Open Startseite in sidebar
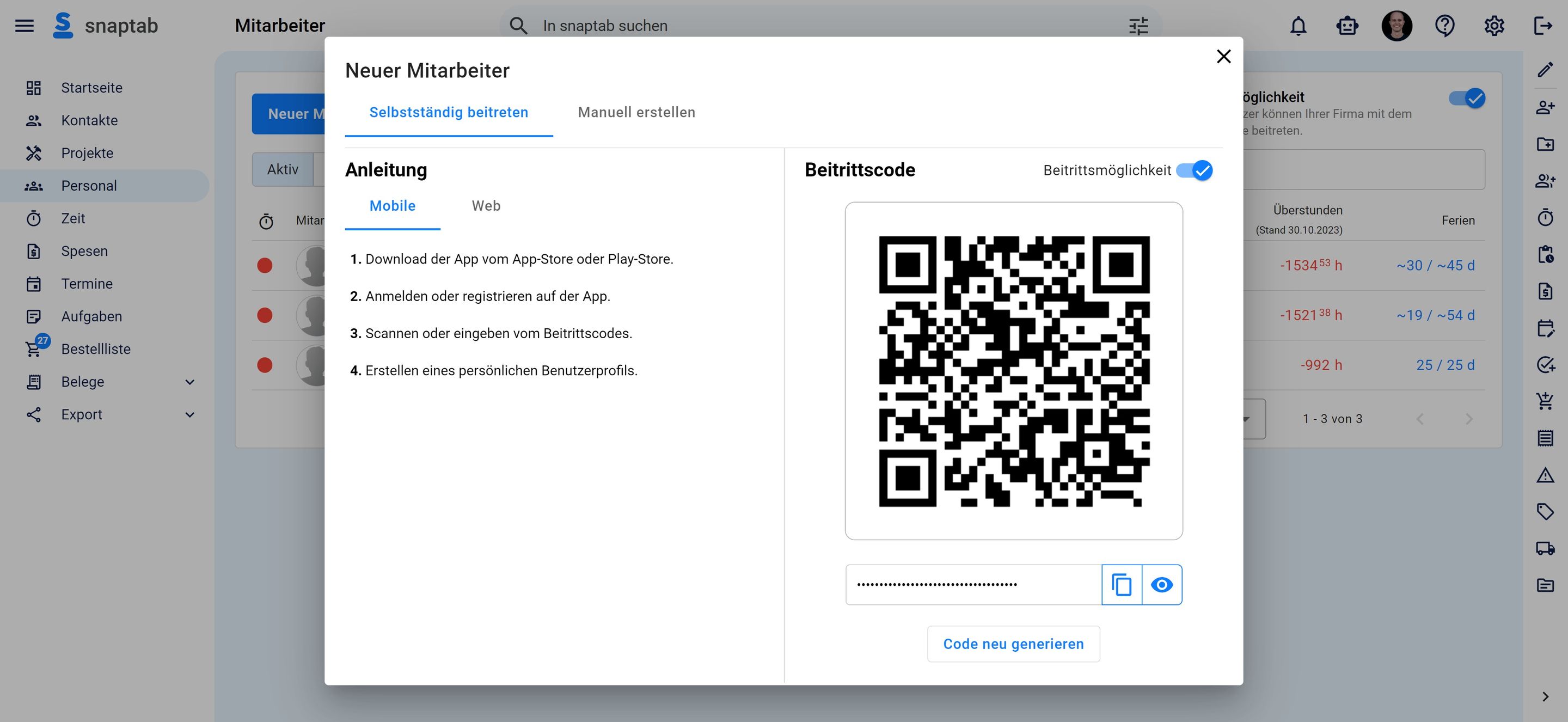 tap(105, 88)
